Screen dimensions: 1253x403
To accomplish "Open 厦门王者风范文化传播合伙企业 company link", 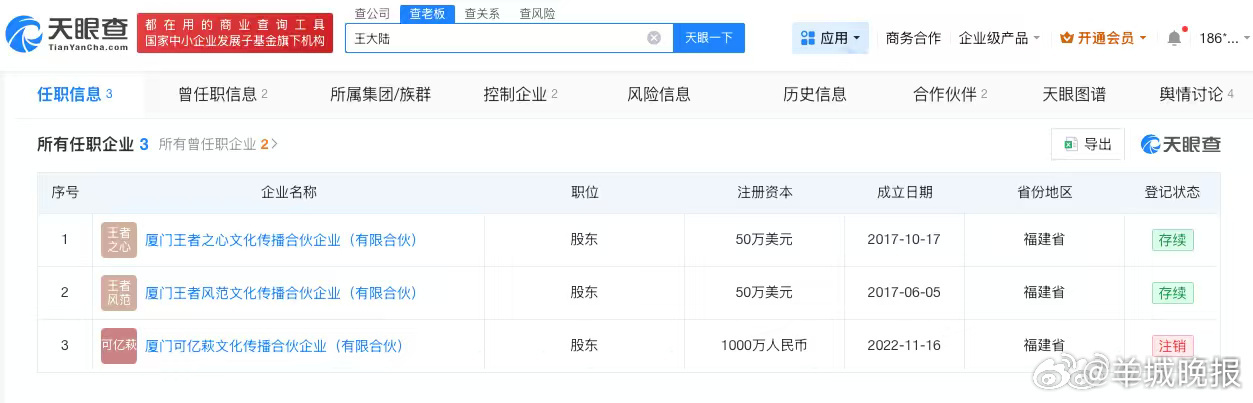I will pos(281,293).
